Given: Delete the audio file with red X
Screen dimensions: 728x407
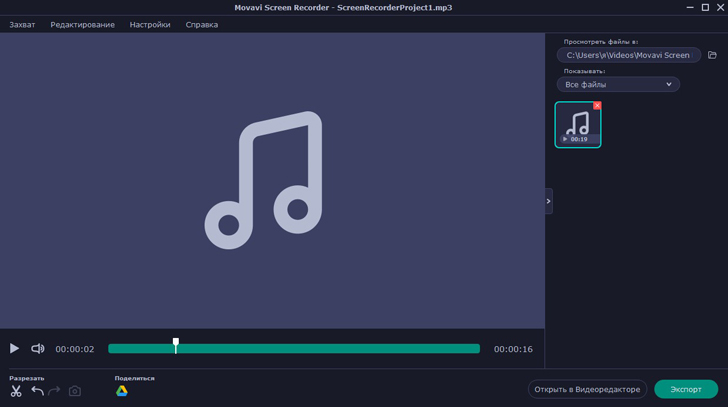Looking at the screenshot, I should click(x=597, y=106).
